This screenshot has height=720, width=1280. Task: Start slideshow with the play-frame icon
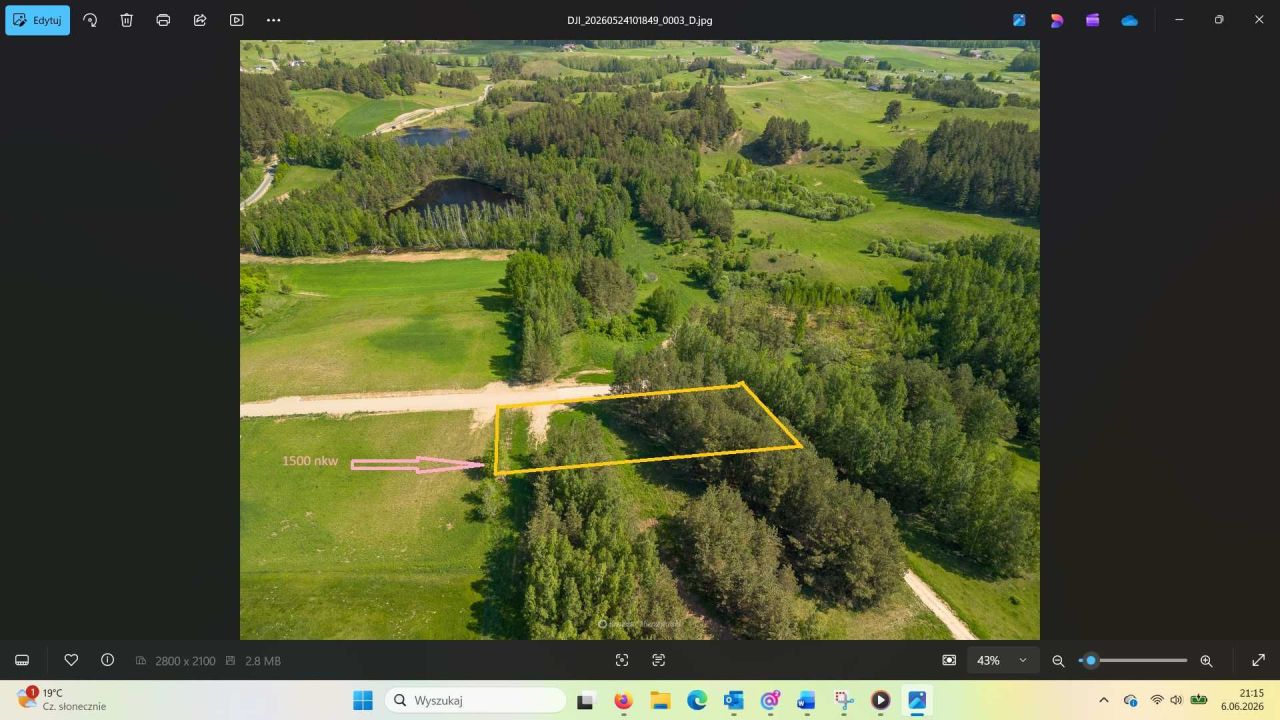click(x=237, y=20)
